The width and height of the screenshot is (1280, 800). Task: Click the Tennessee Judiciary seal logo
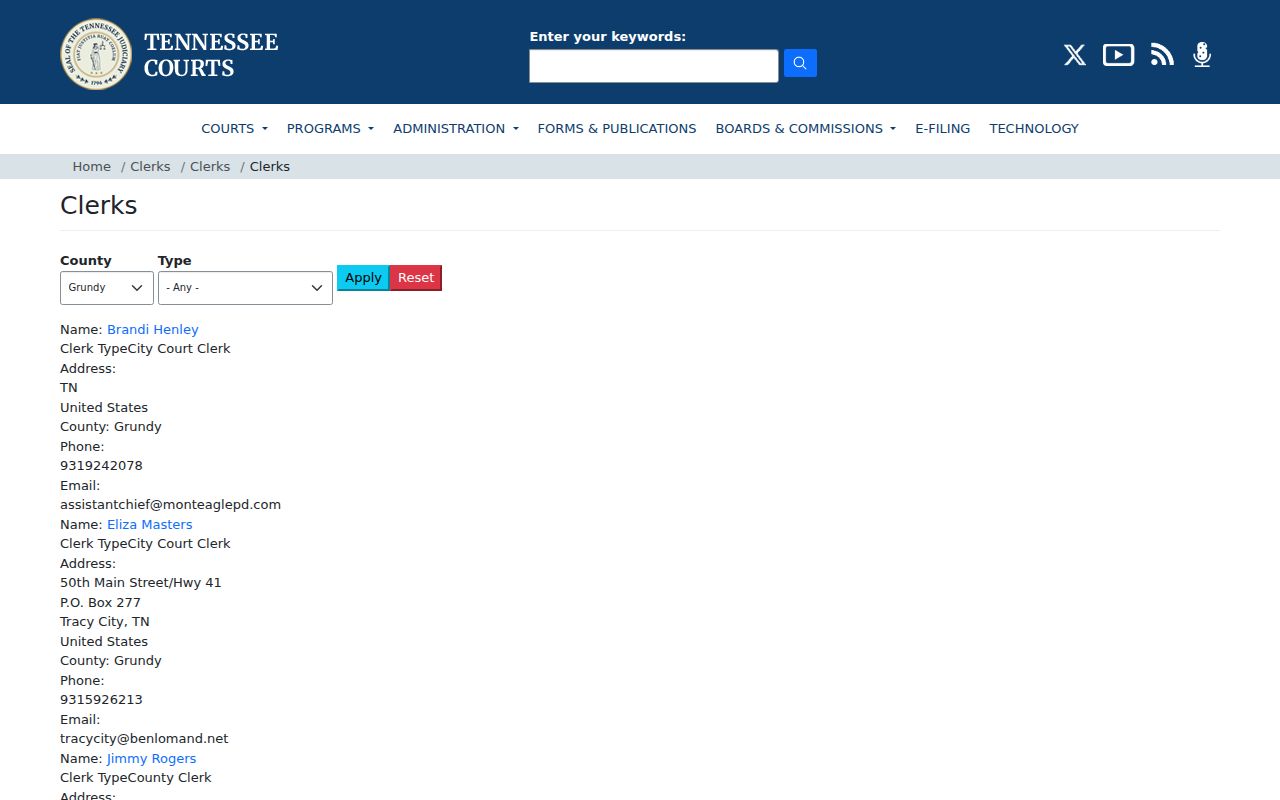(96, 54)
